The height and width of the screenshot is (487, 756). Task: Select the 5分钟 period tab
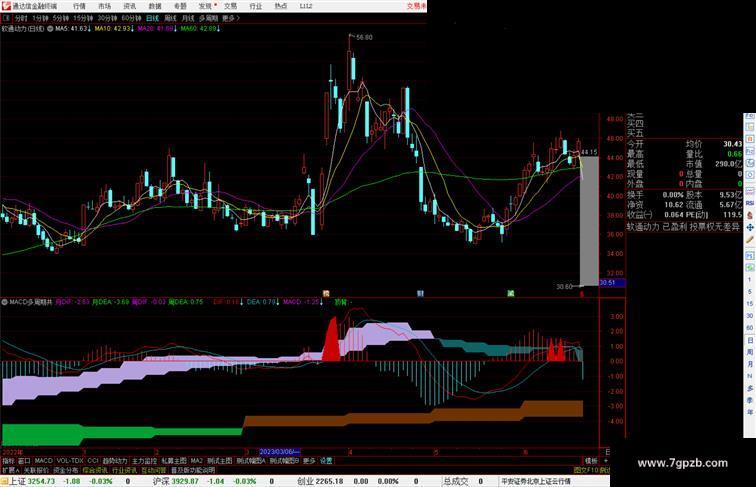coord(61,18)
